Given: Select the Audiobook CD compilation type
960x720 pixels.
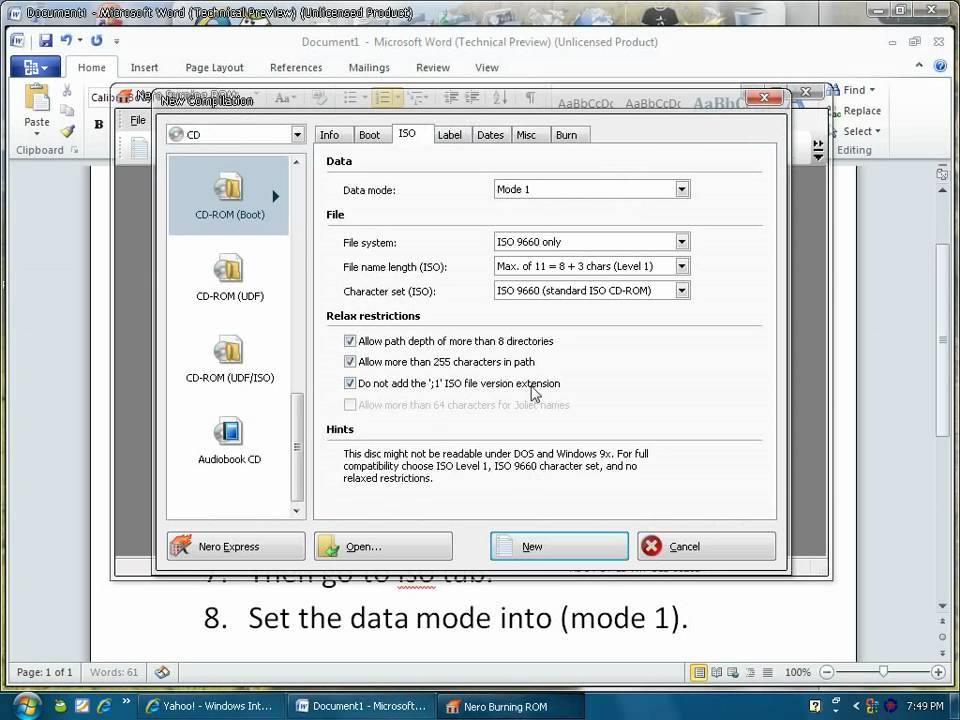Looking at the screenshot, I should pyautogui.click(x=229, y=440).
